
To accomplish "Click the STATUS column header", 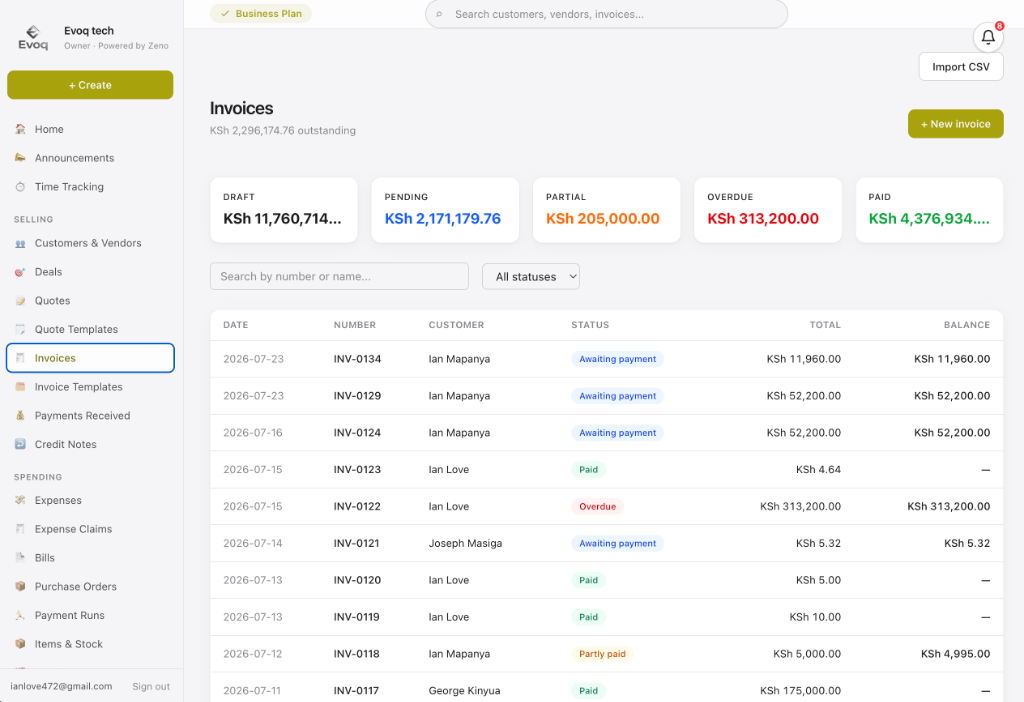I will 590,325.
